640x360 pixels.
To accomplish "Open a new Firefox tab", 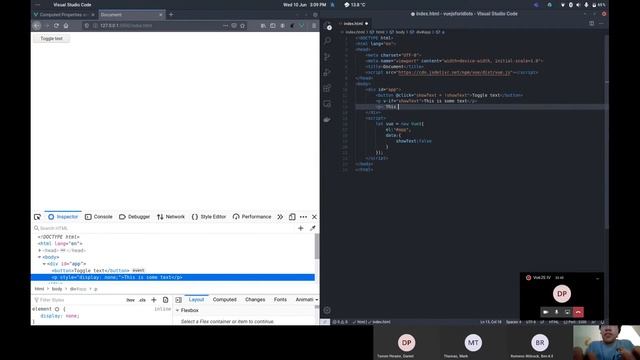I will [x=171, y=15].
